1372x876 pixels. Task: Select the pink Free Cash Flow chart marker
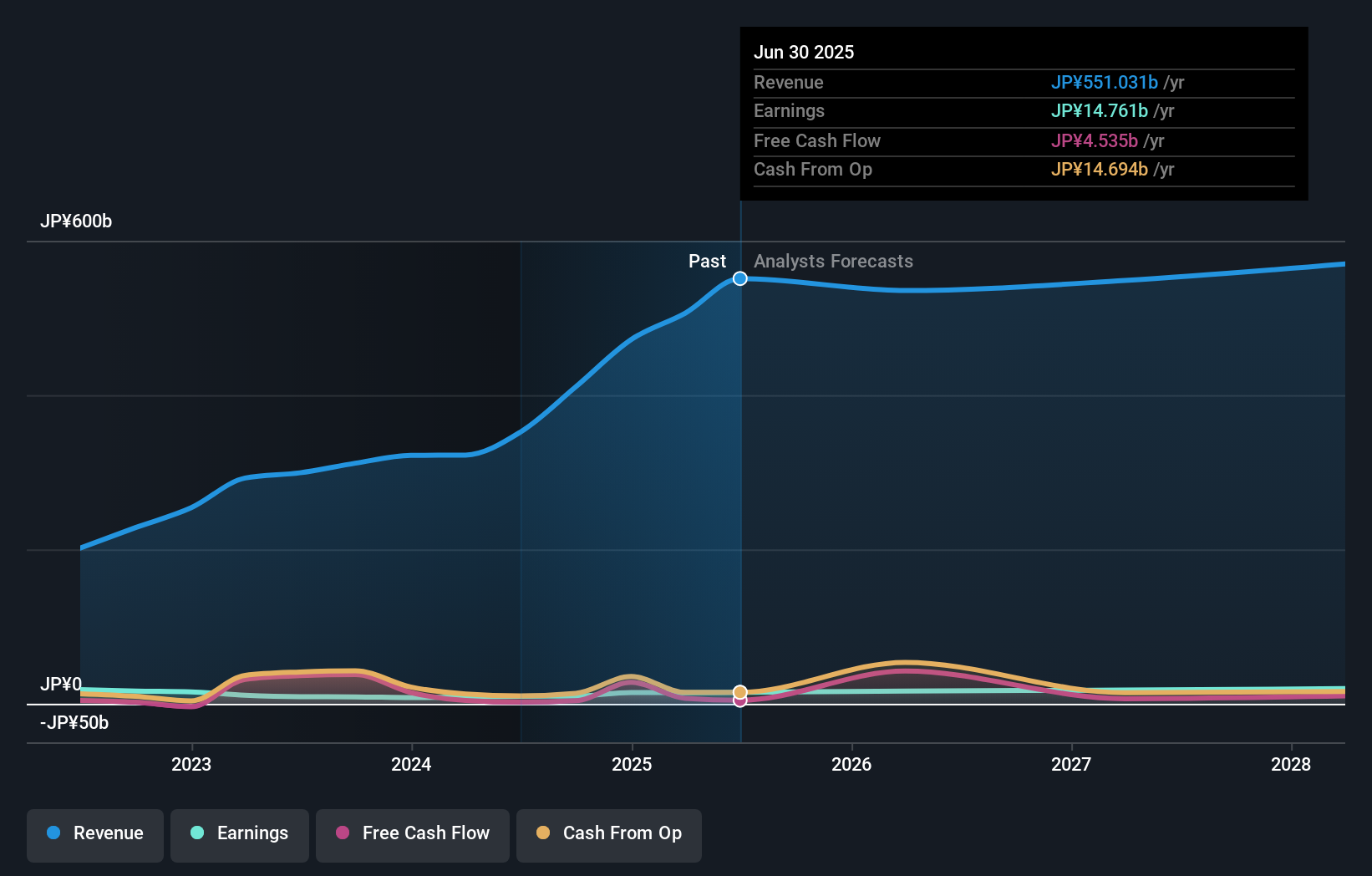tap(740, 700)
